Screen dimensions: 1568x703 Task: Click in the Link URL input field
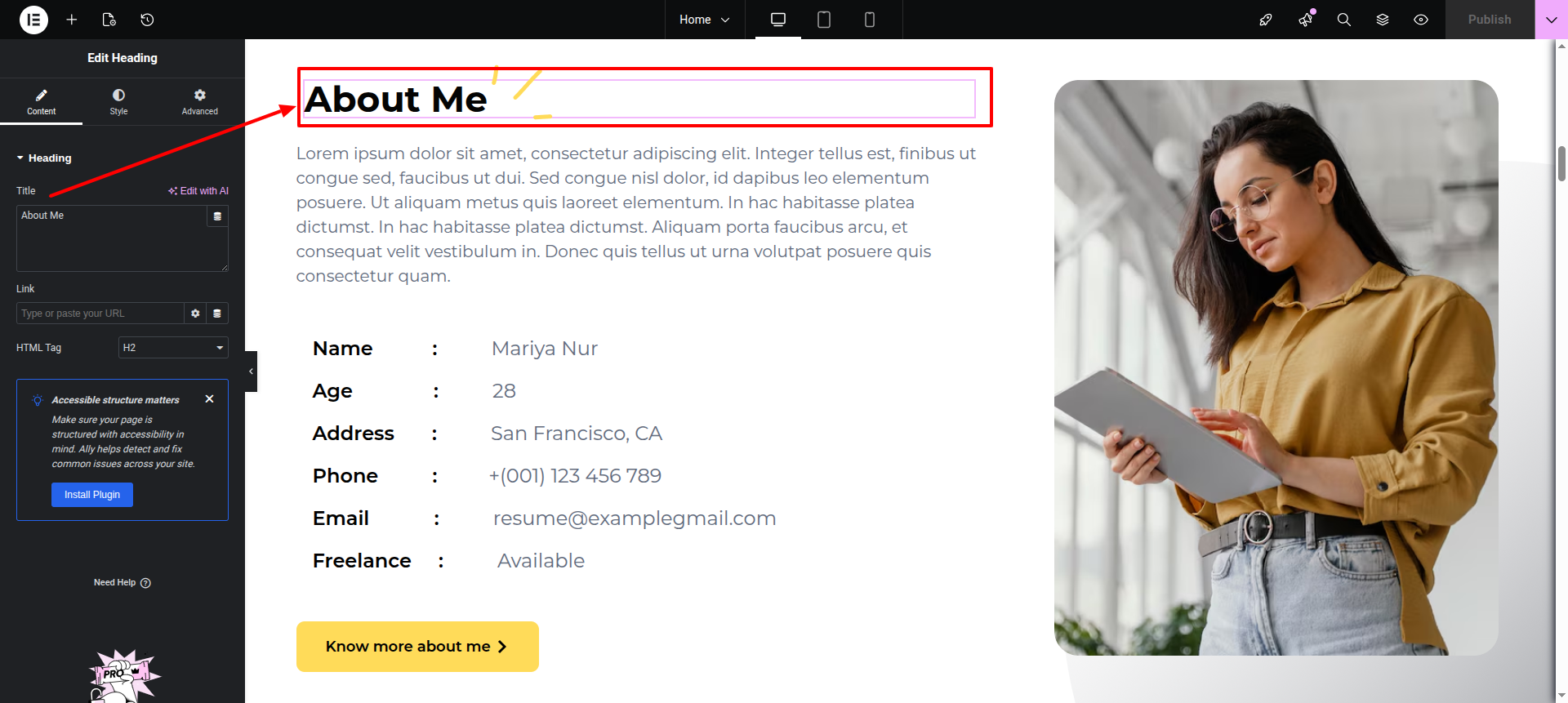pos(100,314)
